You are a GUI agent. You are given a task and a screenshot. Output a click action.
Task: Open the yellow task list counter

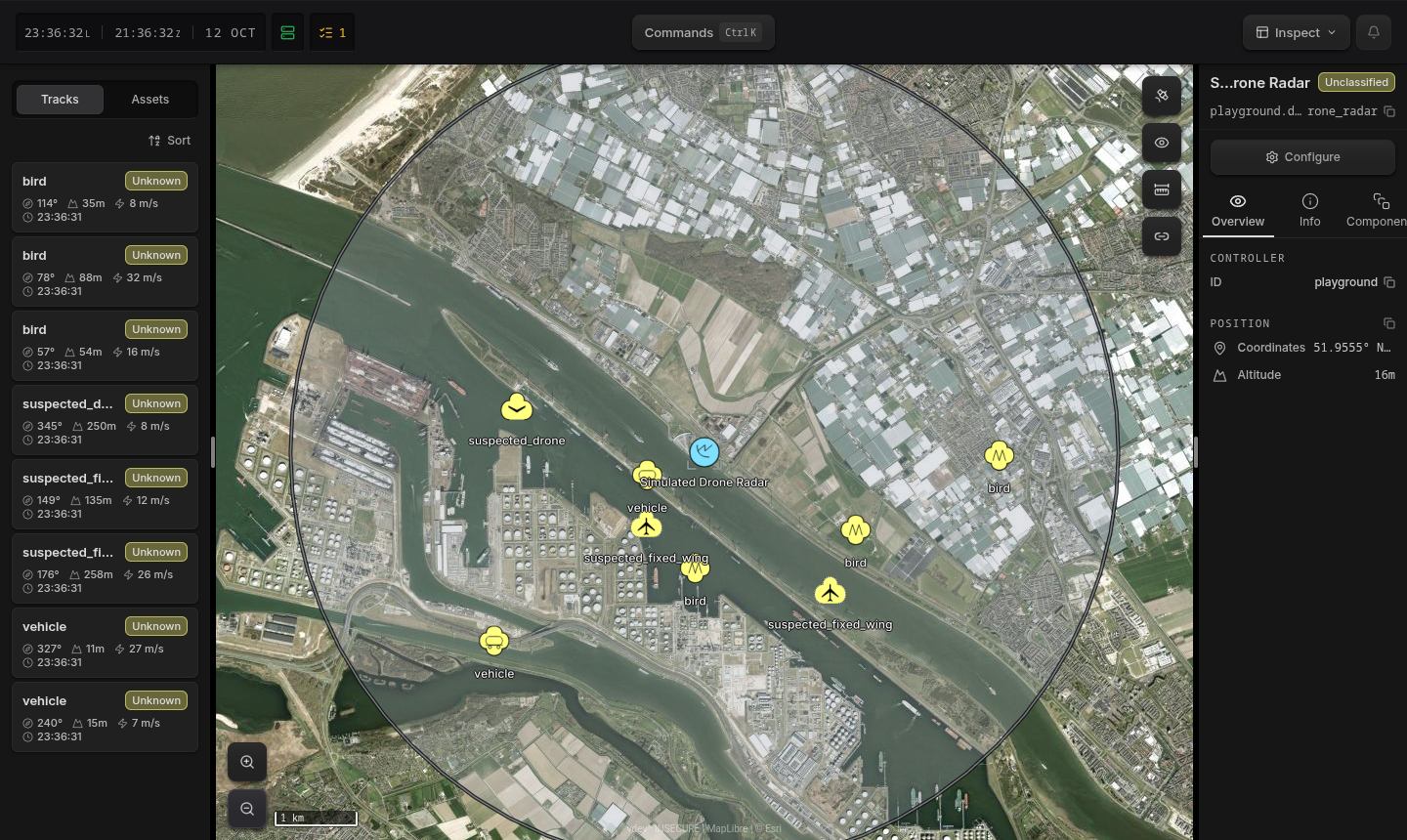tap(332, 32)
